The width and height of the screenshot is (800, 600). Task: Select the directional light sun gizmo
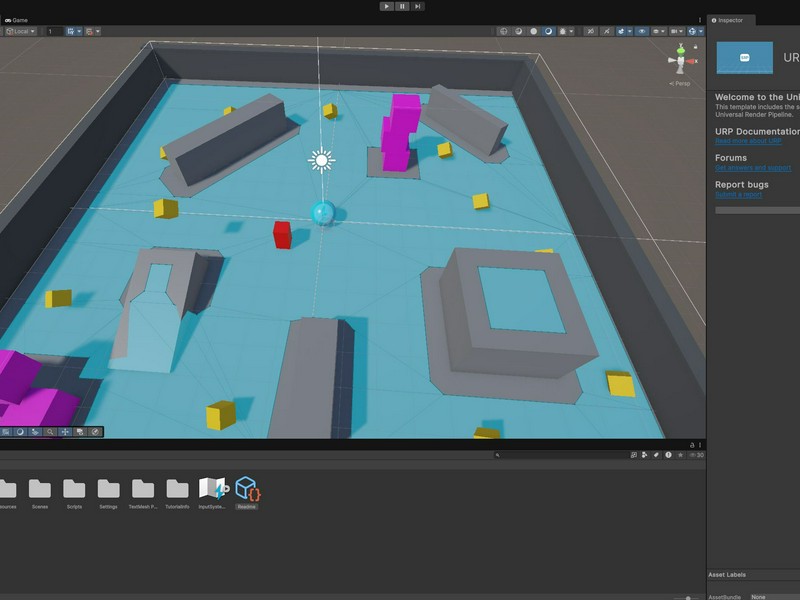click(321, 160)
